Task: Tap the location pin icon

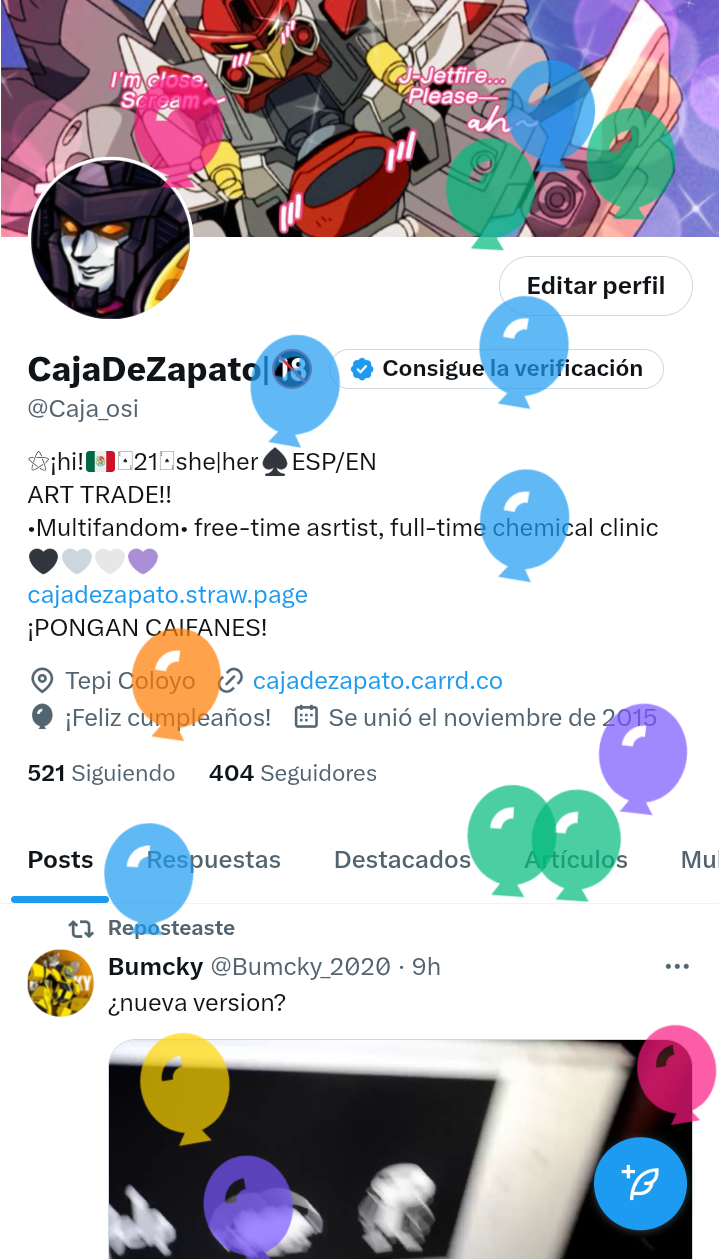Action: 42,682
